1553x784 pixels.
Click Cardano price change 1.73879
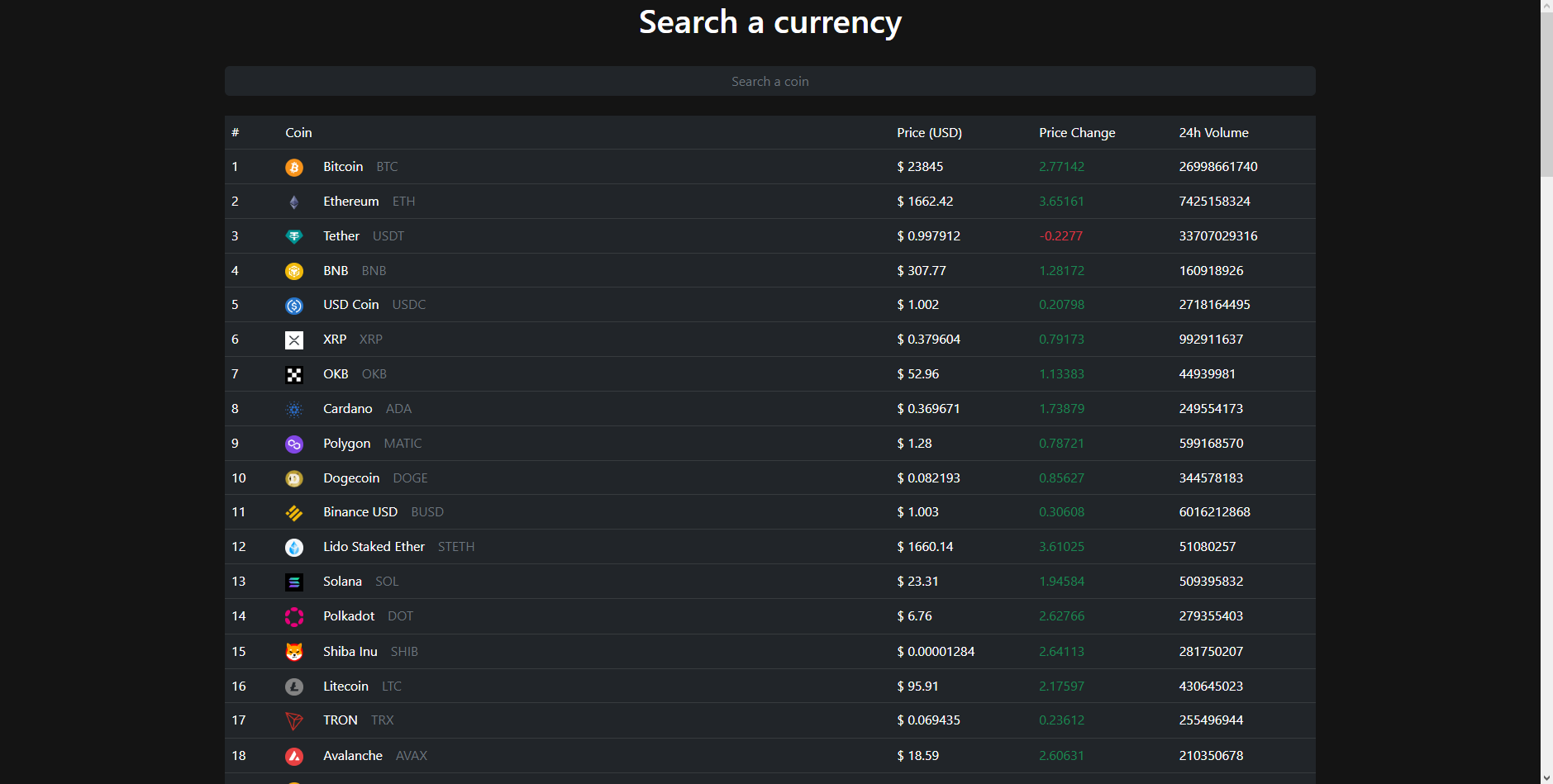[1061, 409]
